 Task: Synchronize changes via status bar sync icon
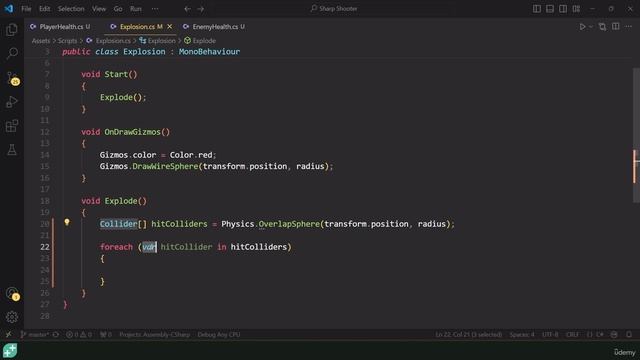(x=56, y=335)
